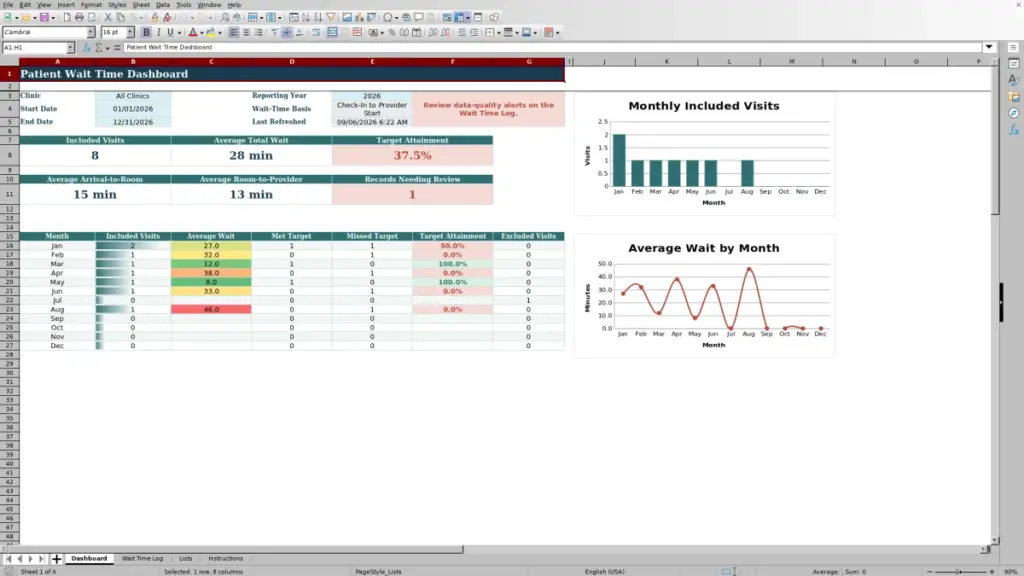Image resolution: width=1024 pixels, height=576 pixels.
Task: Open the Select Function sum dropdown arrow
Action: coord(107,47)
